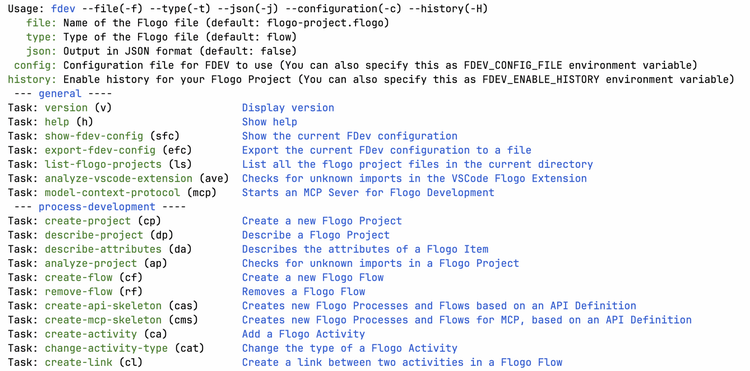Click the '(cat)' shortcut alias
Image resolution: width=750 pixels, height=371 pixels.
189,348
